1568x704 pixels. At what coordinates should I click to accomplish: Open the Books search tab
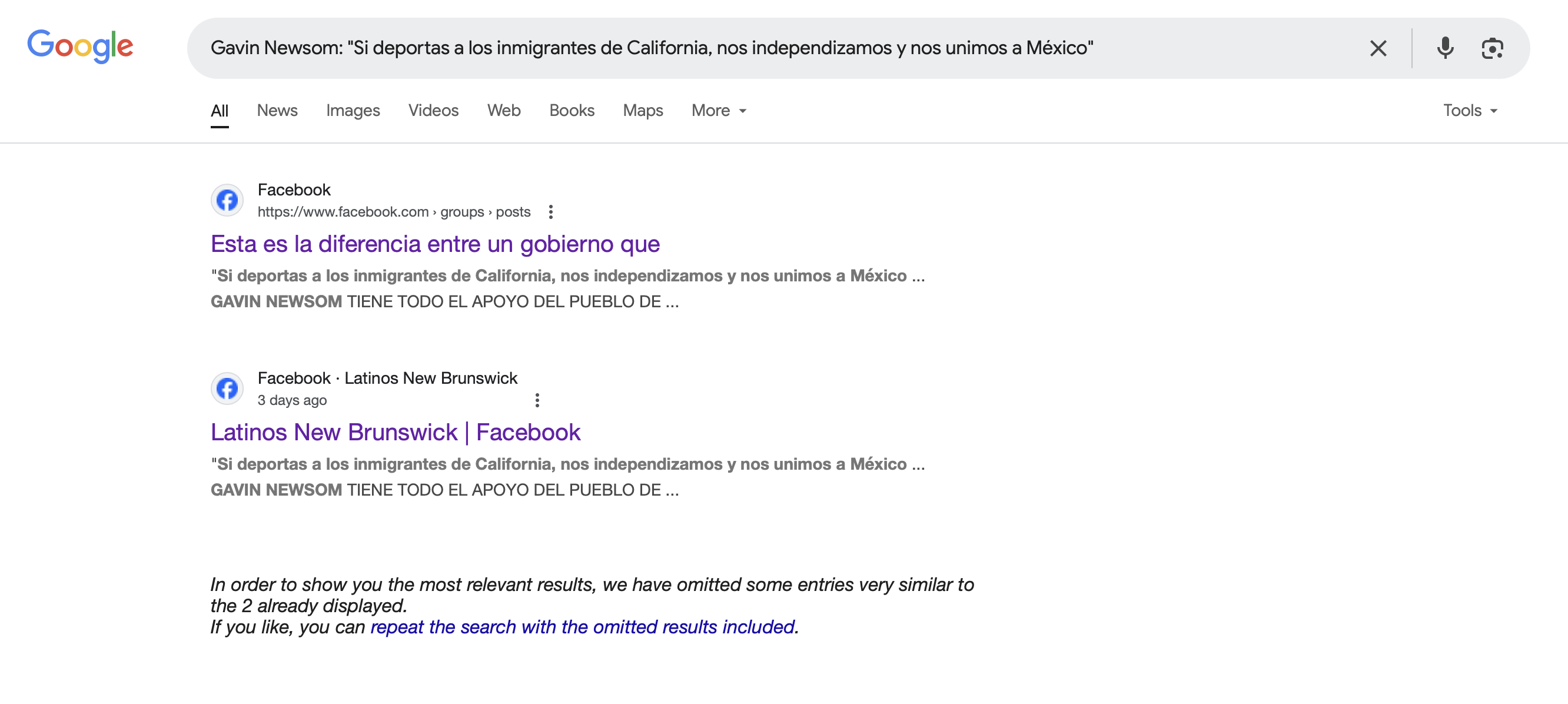pos(571,111)
